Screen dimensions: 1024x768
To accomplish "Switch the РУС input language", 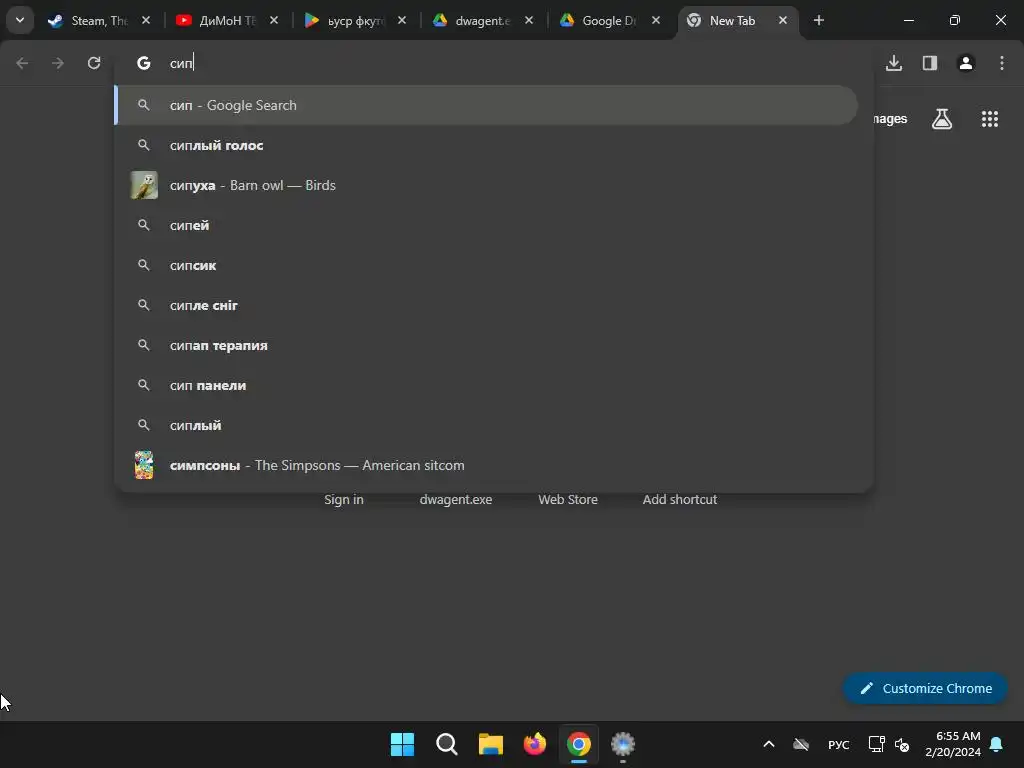I will coord(839,744).
